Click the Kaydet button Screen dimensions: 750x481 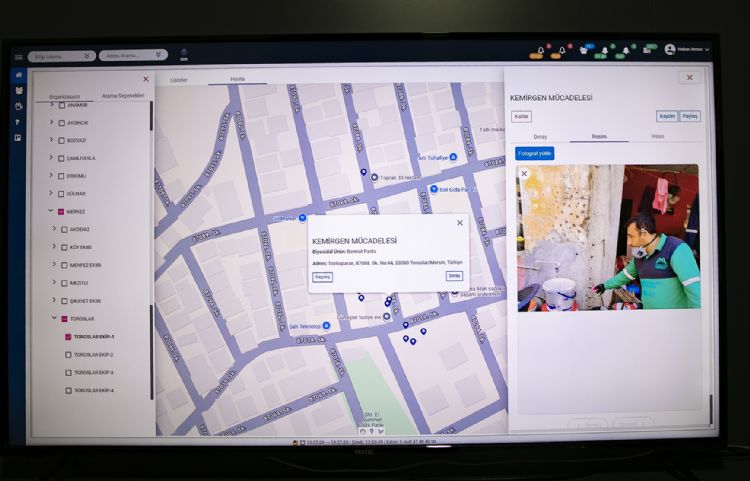(667, 116)
